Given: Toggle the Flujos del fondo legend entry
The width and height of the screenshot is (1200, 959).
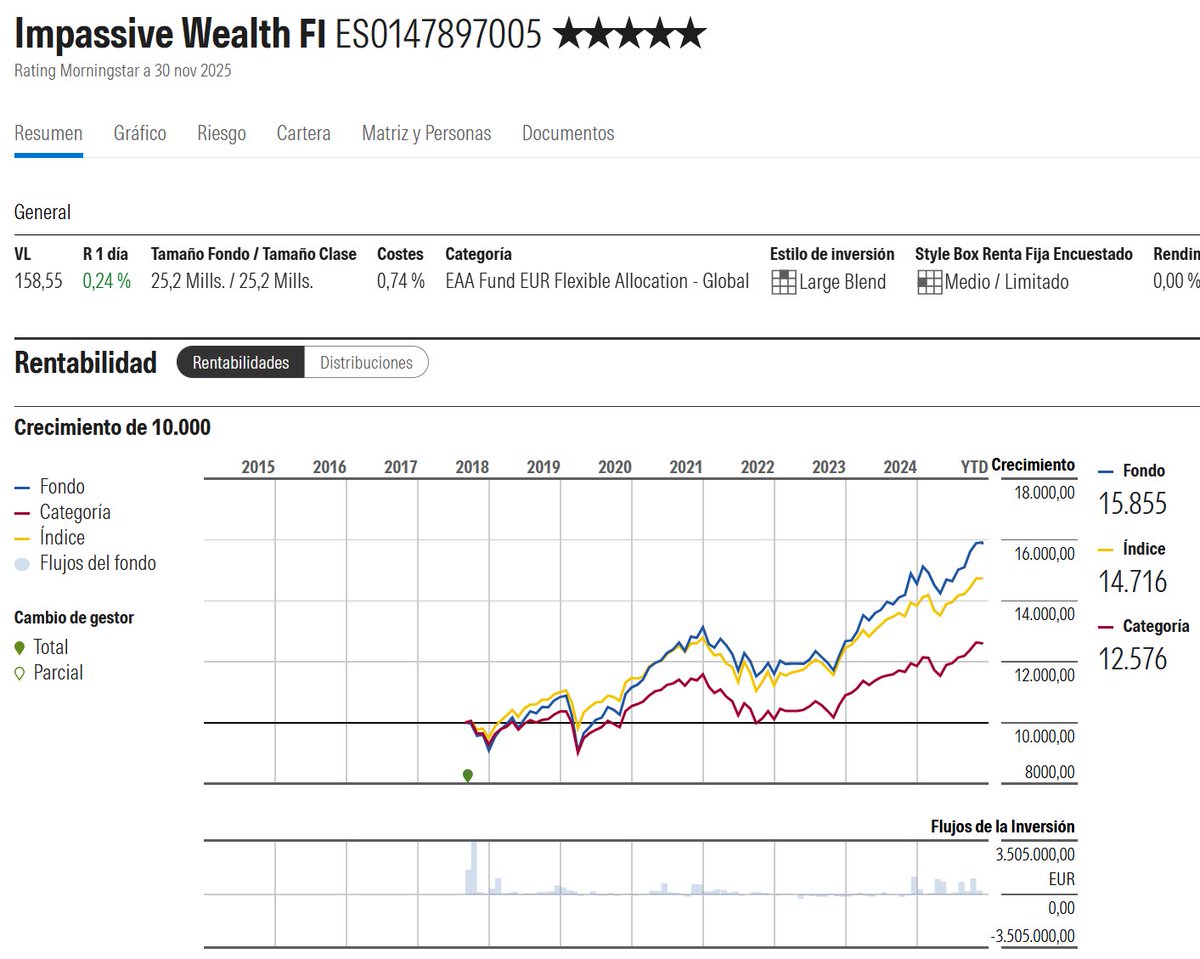Looking at the screenshot, I should click(x=86, y=563).
